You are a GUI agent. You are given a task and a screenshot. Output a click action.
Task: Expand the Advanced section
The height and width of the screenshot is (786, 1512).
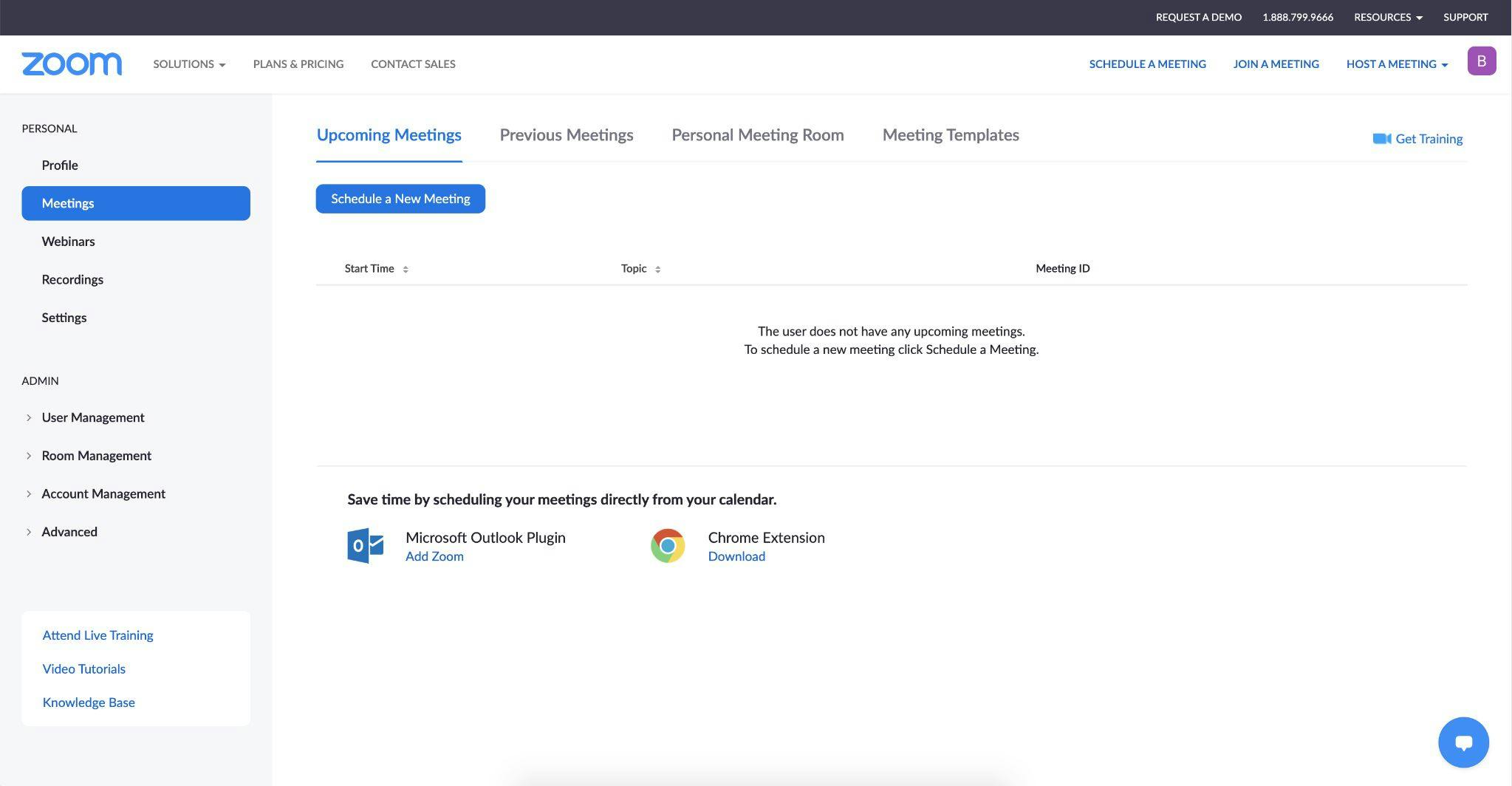click(x=29, y=532)
